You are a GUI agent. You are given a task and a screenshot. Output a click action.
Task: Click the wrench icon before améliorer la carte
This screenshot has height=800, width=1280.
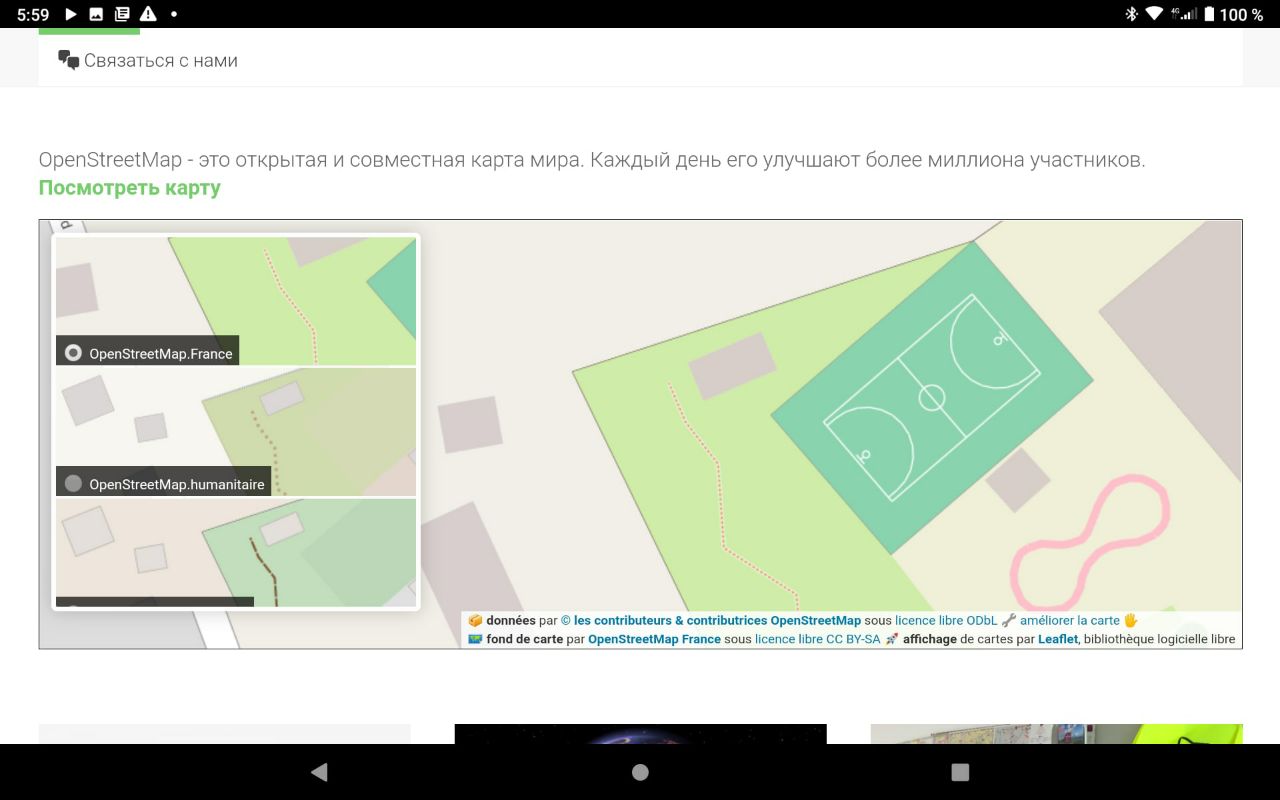(x=1008, y=620)
